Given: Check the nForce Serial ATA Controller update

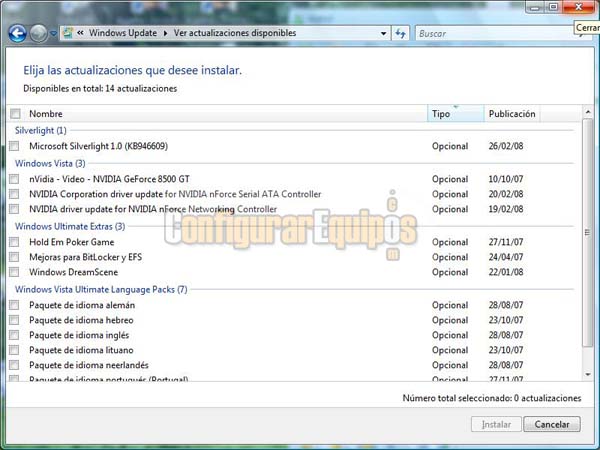Looking at the screenshot, I should pyautogui.click(x=14, y=194).
